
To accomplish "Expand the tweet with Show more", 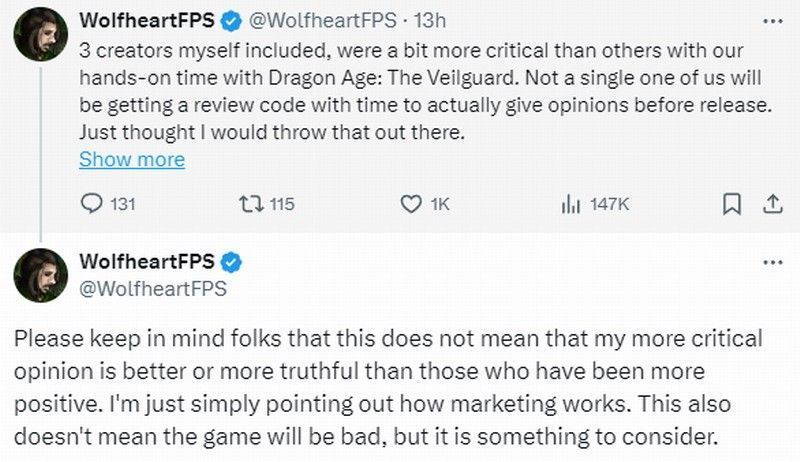I will tap(131, 159).
